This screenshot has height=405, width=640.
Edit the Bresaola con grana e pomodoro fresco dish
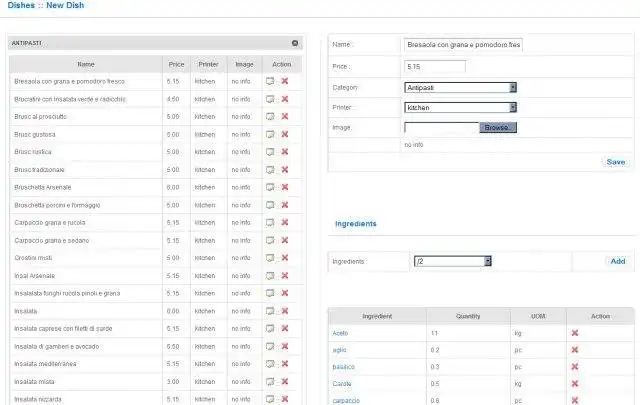[x=270, y=81]
